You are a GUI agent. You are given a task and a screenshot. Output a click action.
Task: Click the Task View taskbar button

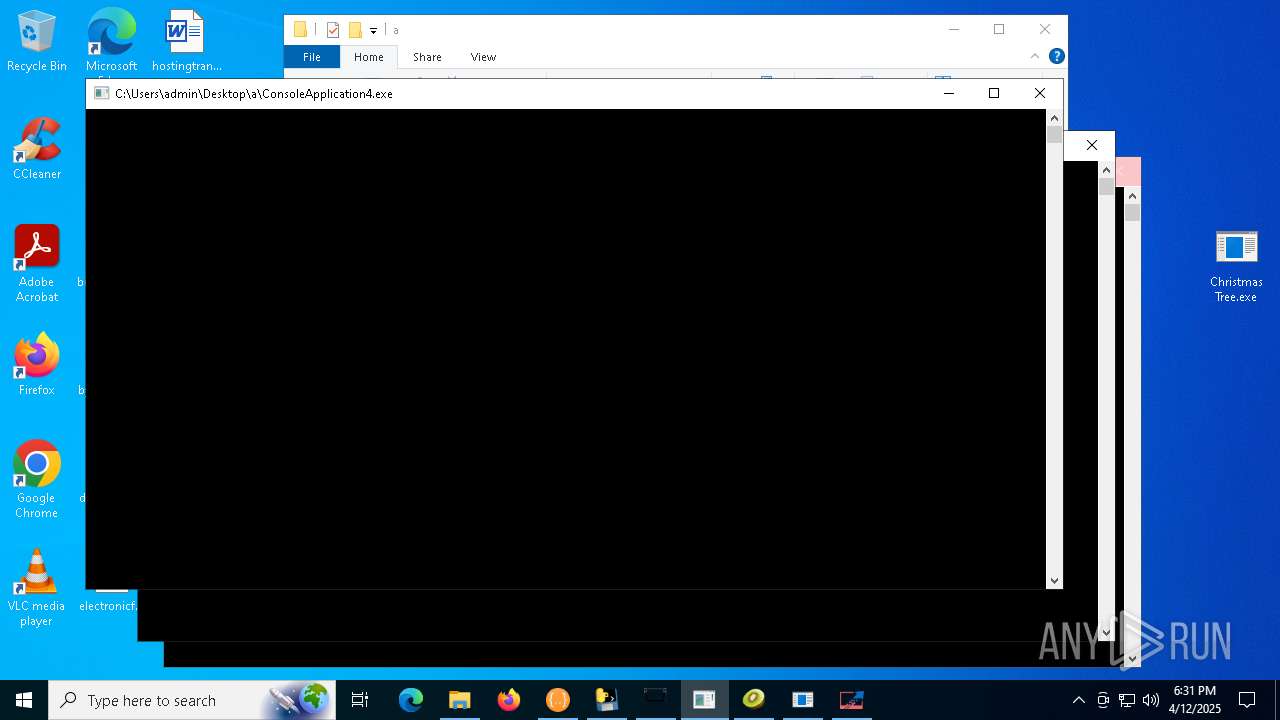[x=360, y=700]
